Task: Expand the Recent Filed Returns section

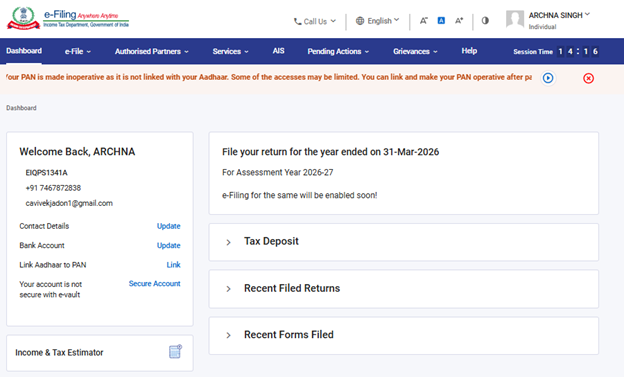Action: click(x=404, y=289)
